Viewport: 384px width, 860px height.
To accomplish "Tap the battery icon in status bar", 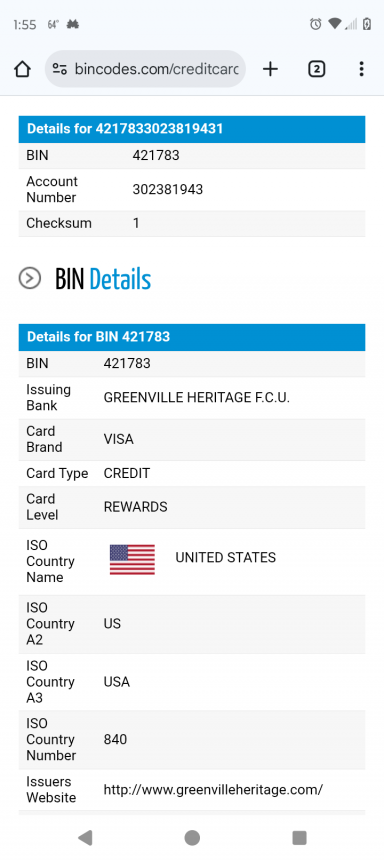I will click(x=367, y=24).
